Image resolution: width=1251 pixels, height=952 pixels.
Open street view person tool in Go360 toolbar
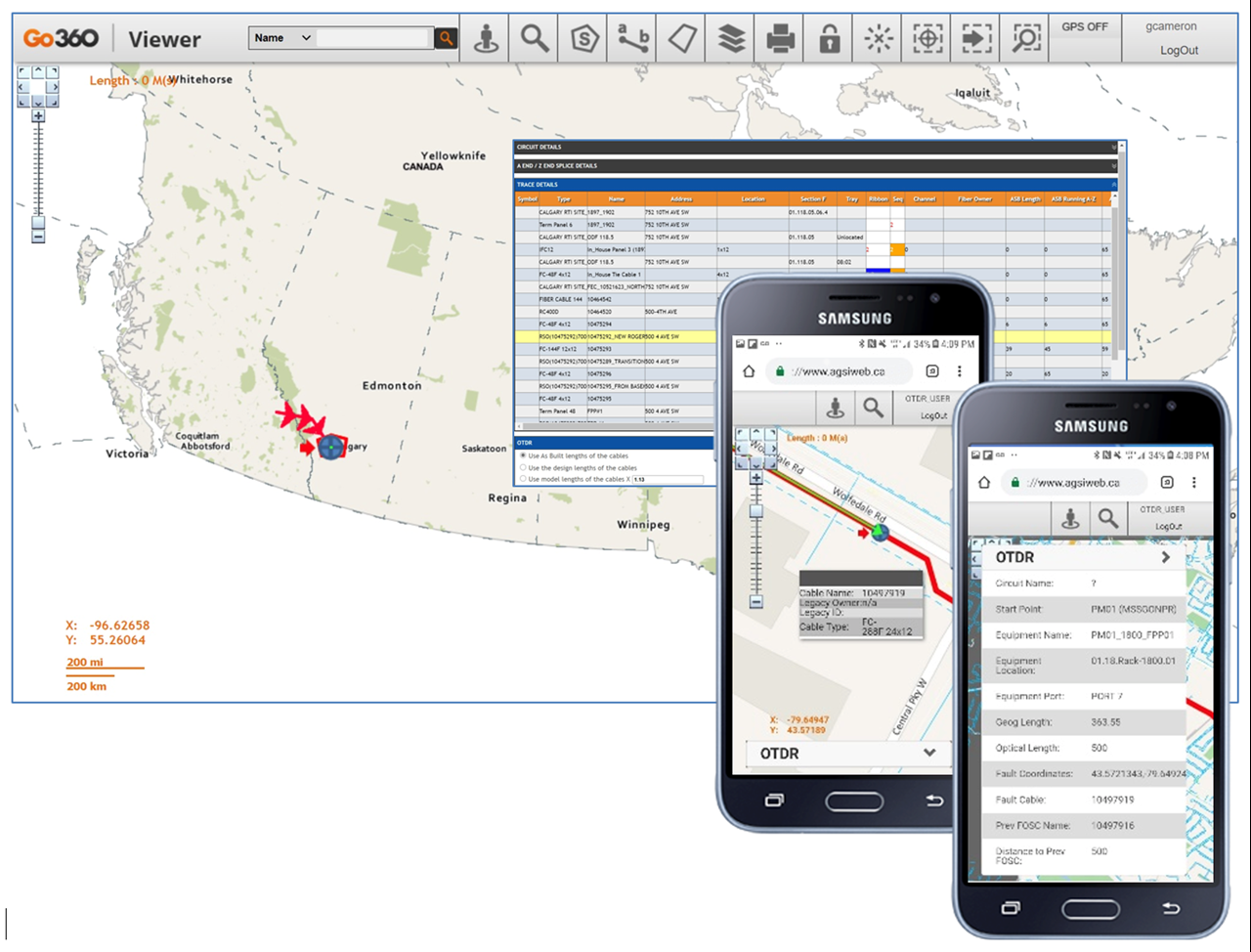[486, 39]
